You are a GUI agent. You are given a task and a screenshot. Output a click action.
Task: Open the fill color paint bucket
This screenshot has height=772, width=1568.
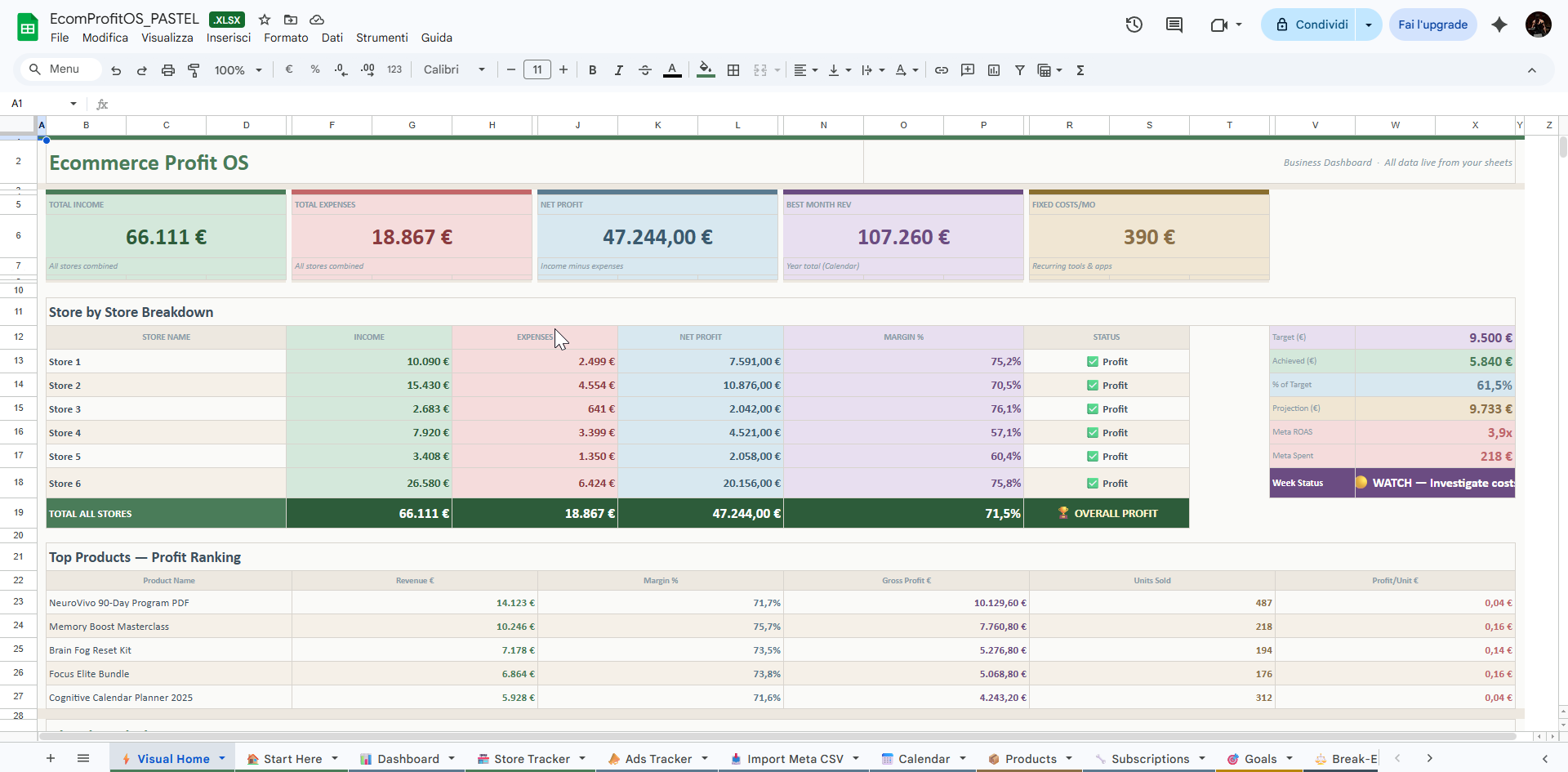[706, 70]
